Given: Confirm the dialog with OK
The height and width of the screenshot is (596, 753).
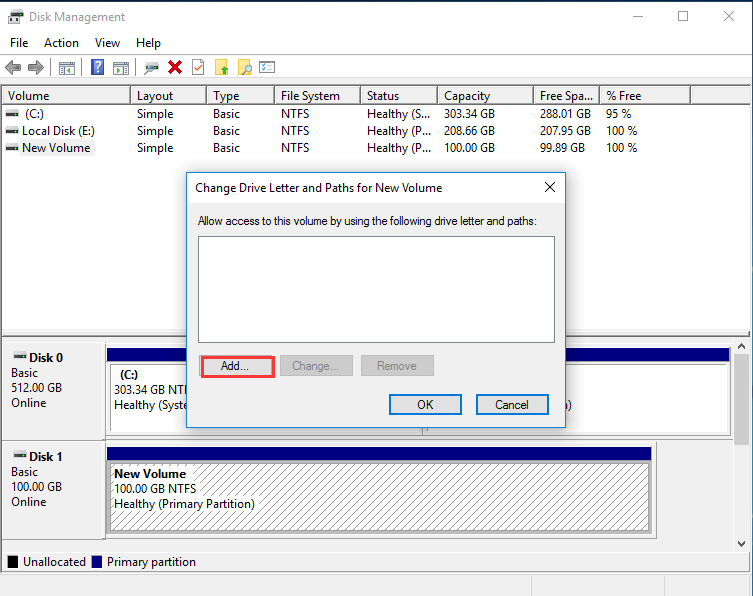Looking at the screenshot, I should tap(425, 405).
